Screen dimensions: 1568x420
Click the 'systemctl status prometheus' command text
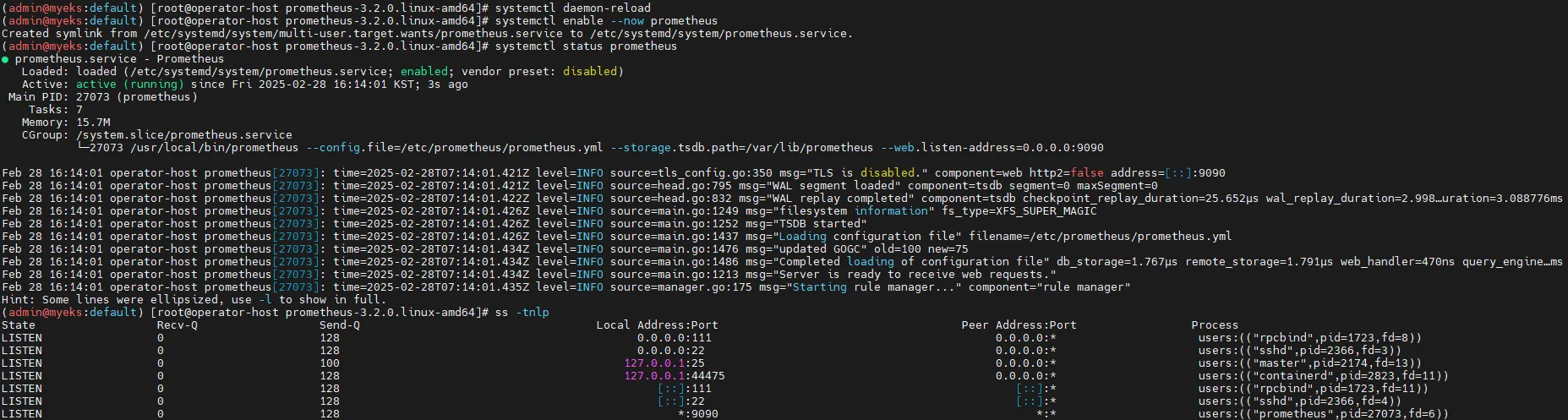tap(587, 46)
